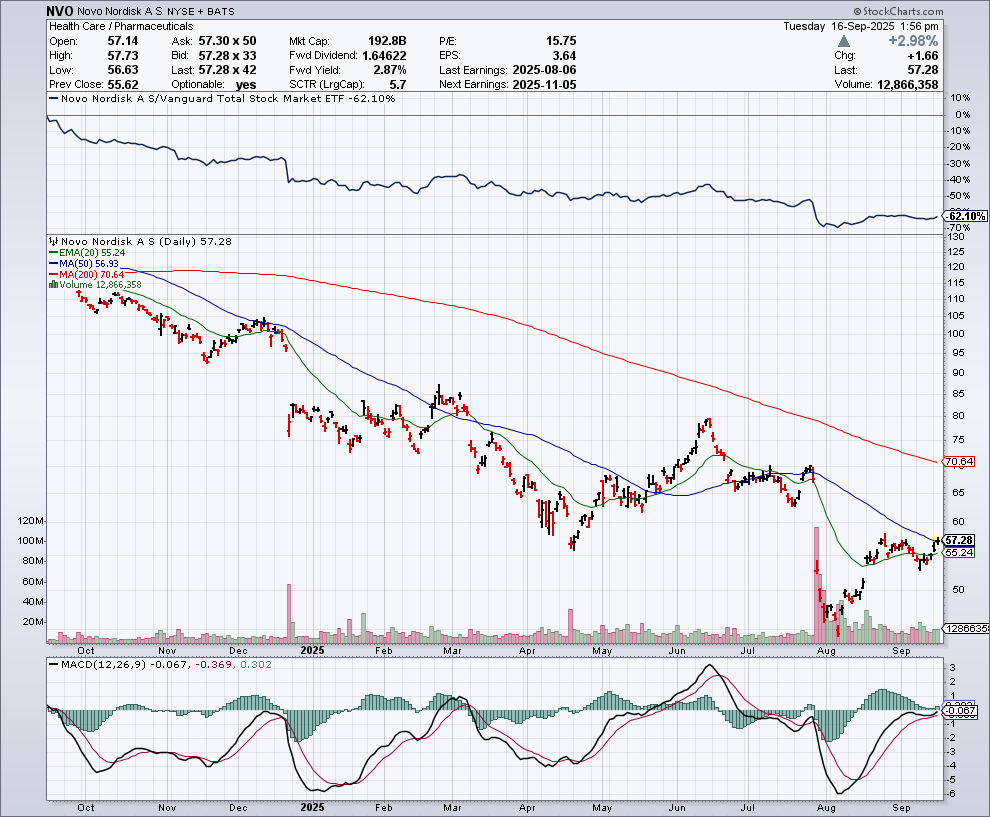Click the green EMA(20) legend line marker
990x817 pixels.
click(x=54, y=253)
